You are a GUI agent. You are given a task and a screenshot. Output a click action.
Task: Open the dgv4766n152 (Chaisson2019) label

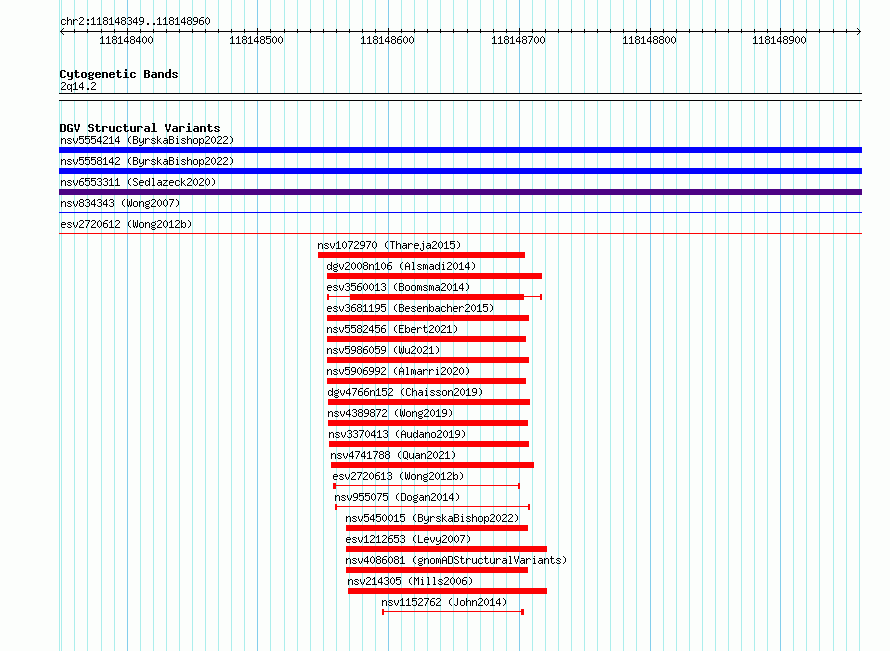(405, 392)
